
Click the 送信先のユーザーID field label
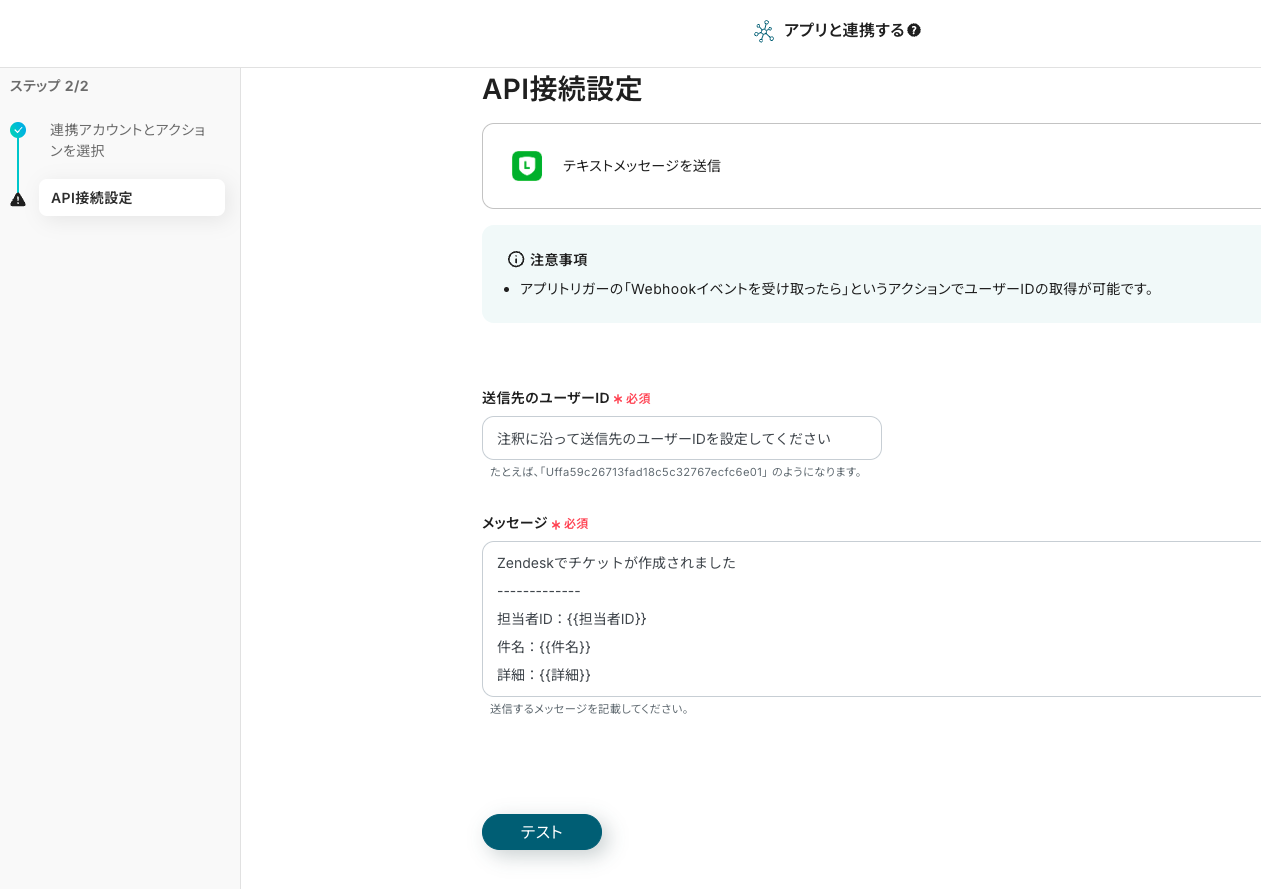tap(546, 398)
